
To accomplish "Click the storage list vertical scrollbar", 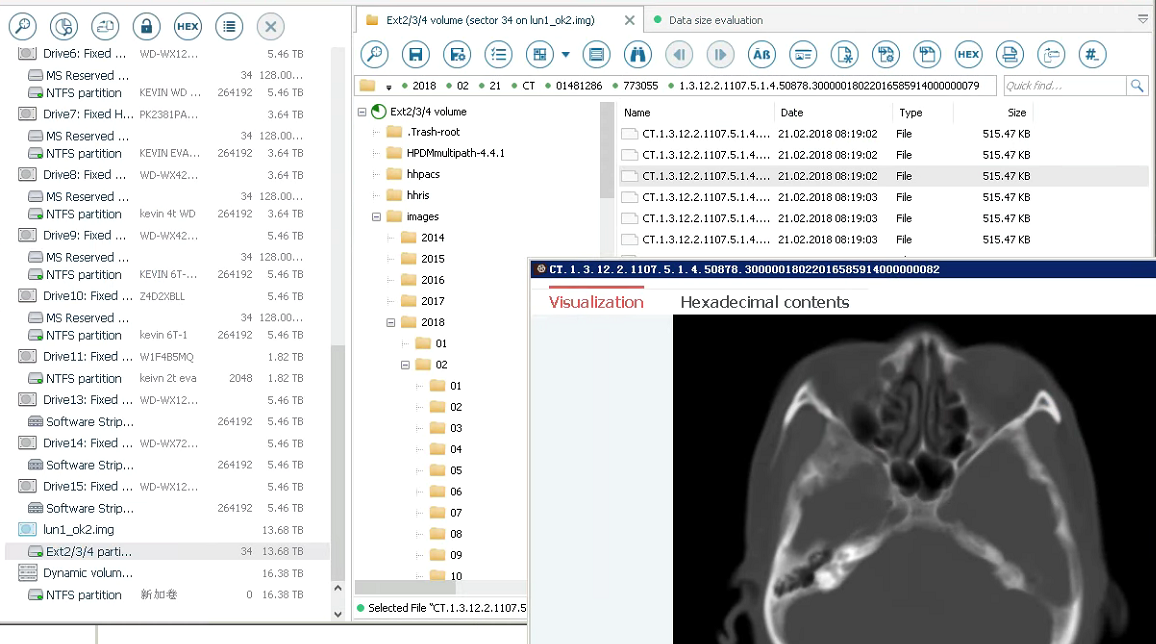I will click(338, 463).
